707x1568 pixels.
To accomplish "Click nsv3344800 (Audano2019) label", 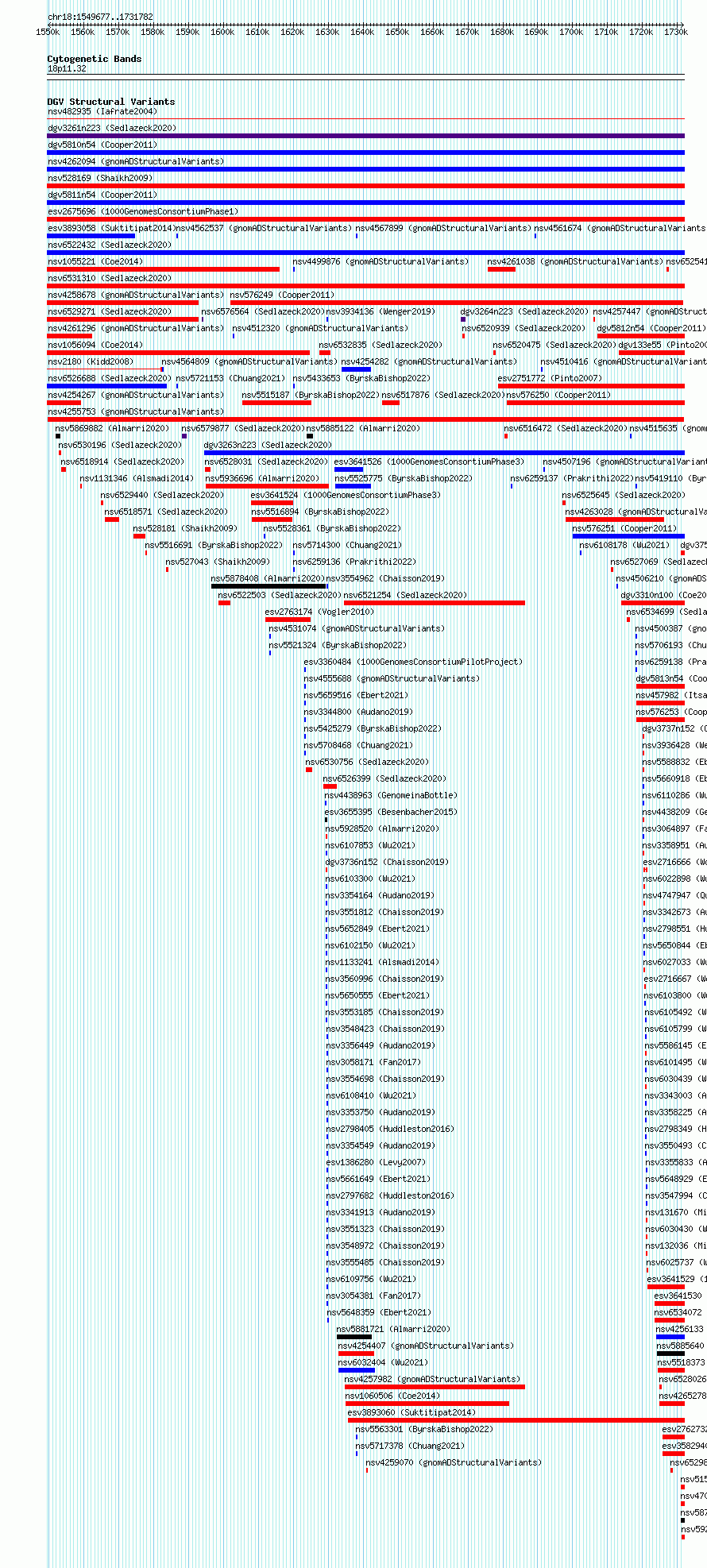I will pos(358,712).
